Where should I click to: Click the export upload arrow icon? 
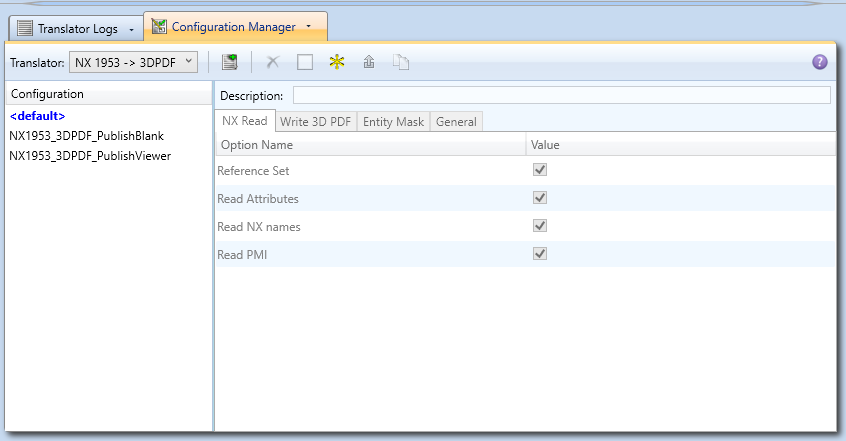coord(369,62)
